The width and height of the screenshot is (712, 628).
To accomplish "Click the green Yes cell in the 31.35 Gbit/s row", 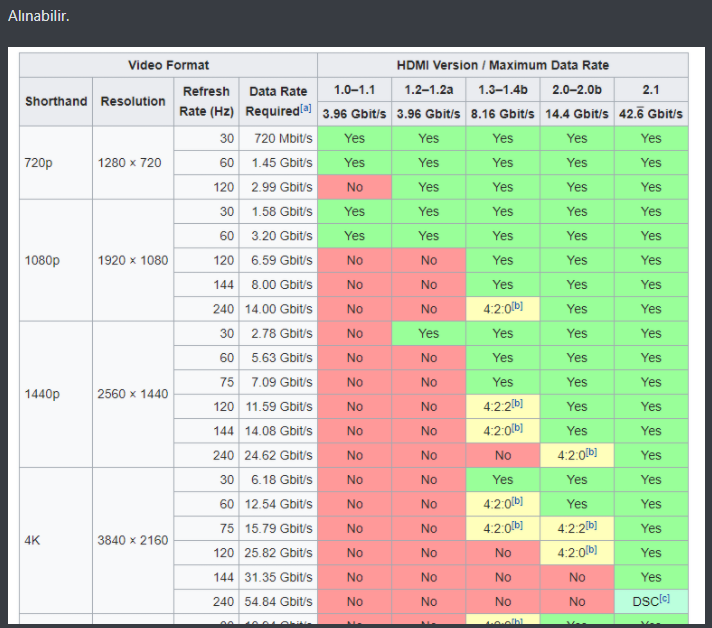I will (x=651, y=578).
